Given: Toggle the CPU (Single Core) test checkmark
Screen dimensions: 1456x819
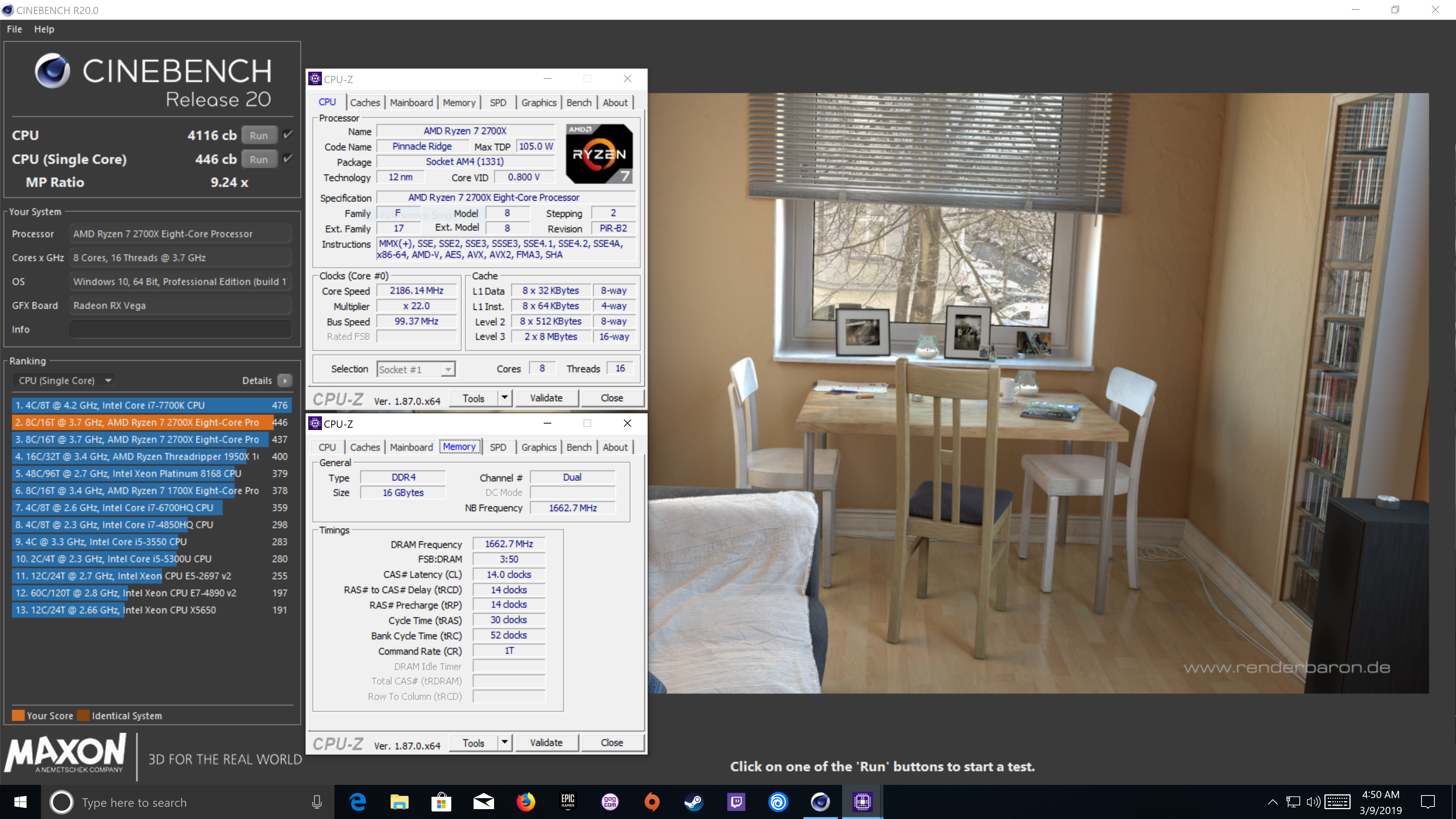Looking at the screenshot, I should [288, 158].
